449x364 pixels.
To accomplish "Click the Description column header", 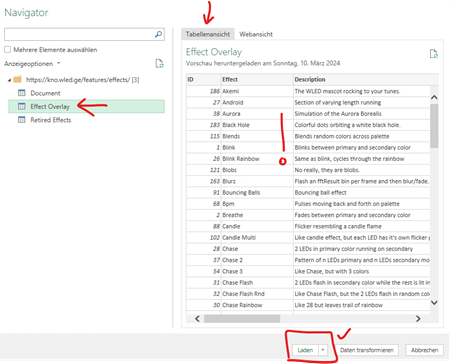I will [366, 79].
